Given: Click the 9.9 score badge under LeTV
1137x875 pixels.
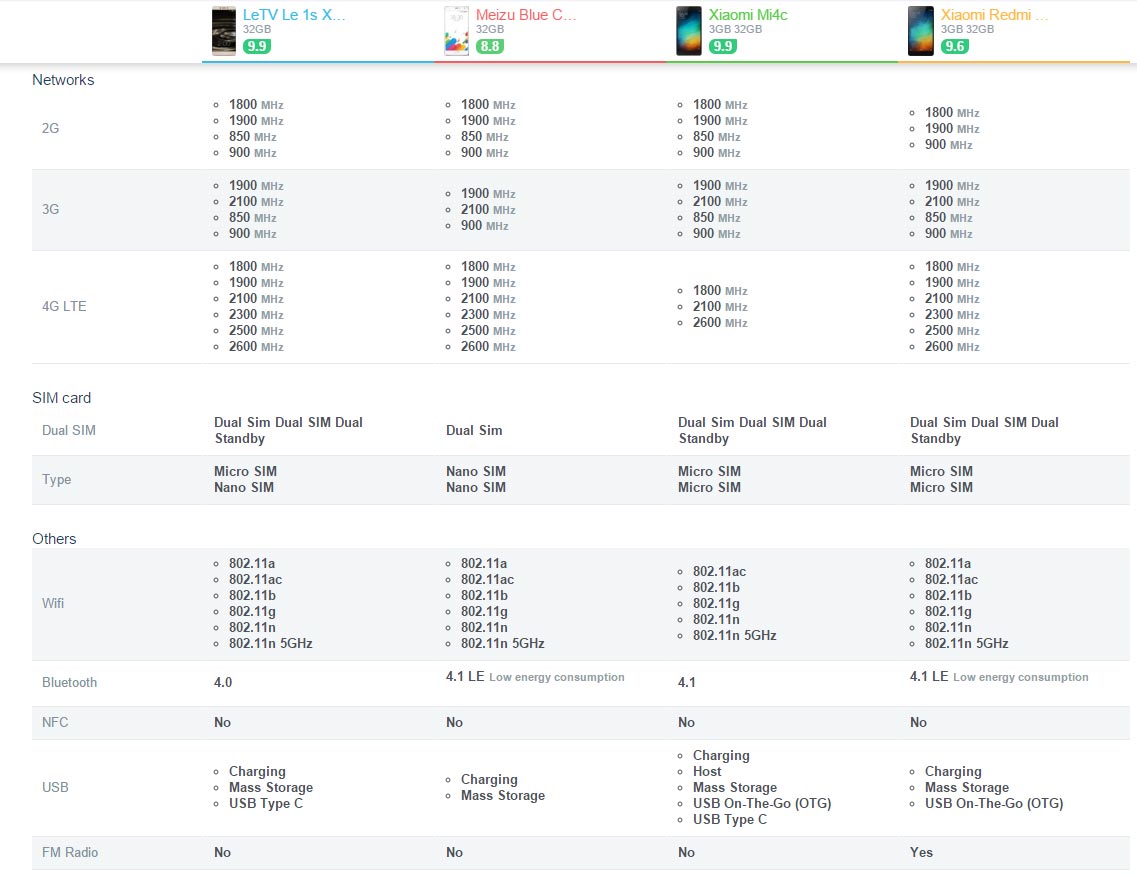Looking at the screenshot, I should 257,46.
